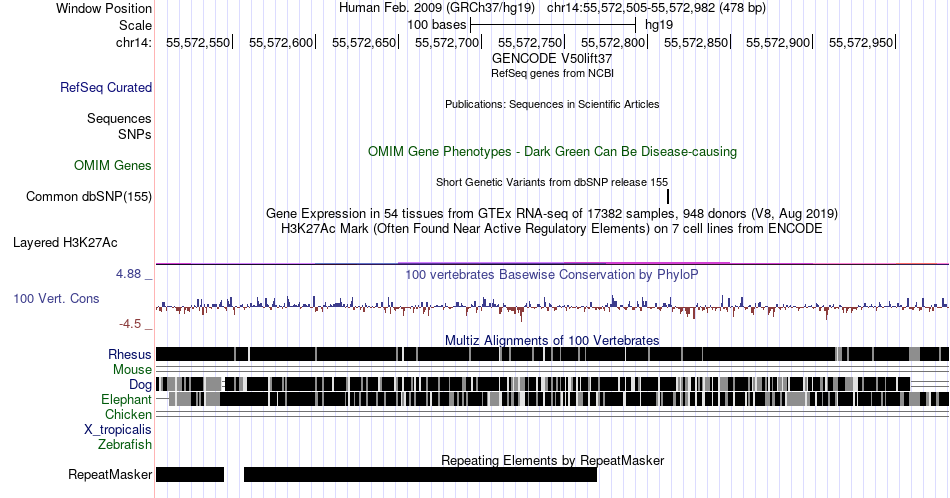Select the Common dbSNP(155) track label
950x498 pixels.
click(89, 196)
